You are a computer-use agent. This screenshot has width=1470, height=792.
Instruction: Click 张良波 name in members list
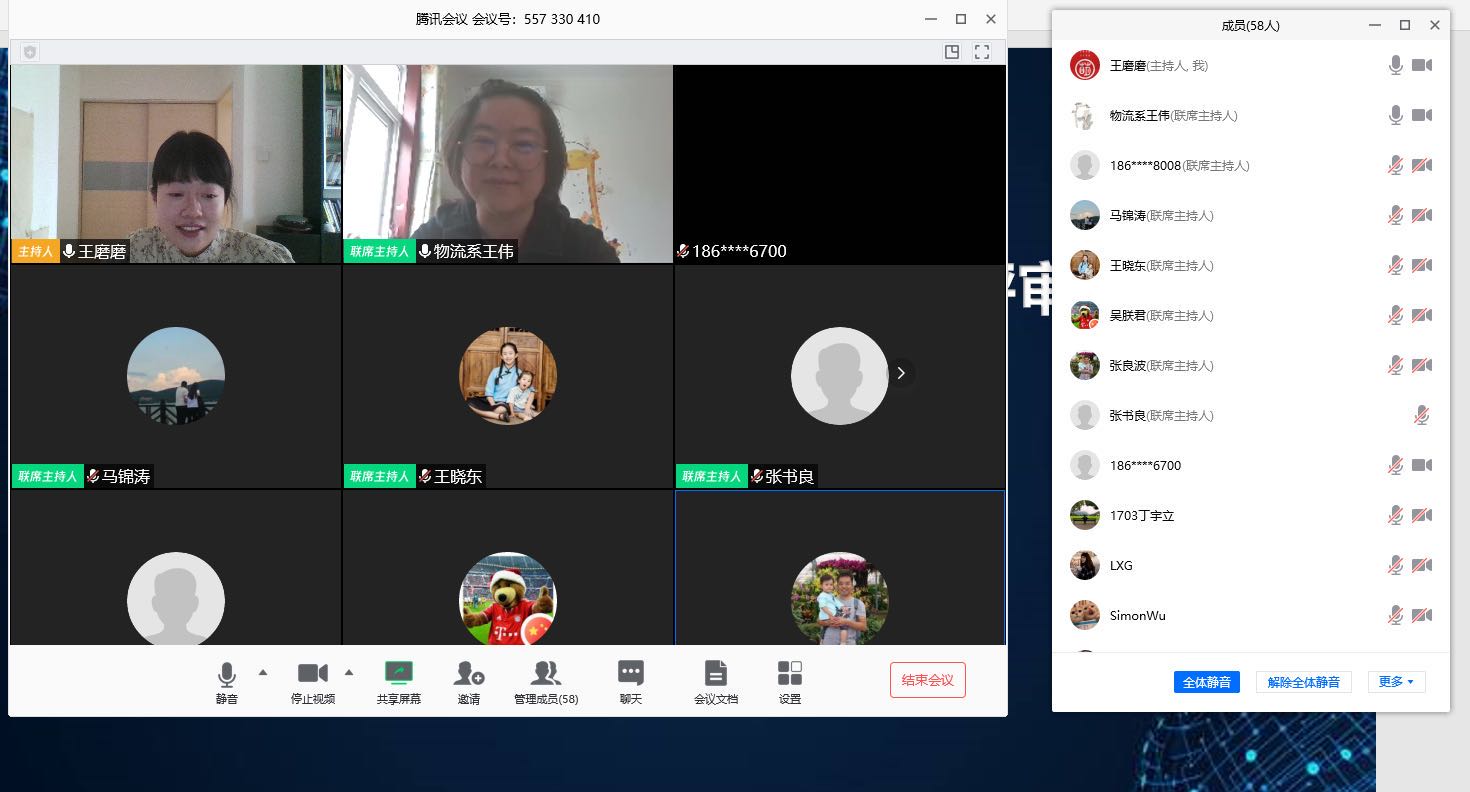(1127, 365)
